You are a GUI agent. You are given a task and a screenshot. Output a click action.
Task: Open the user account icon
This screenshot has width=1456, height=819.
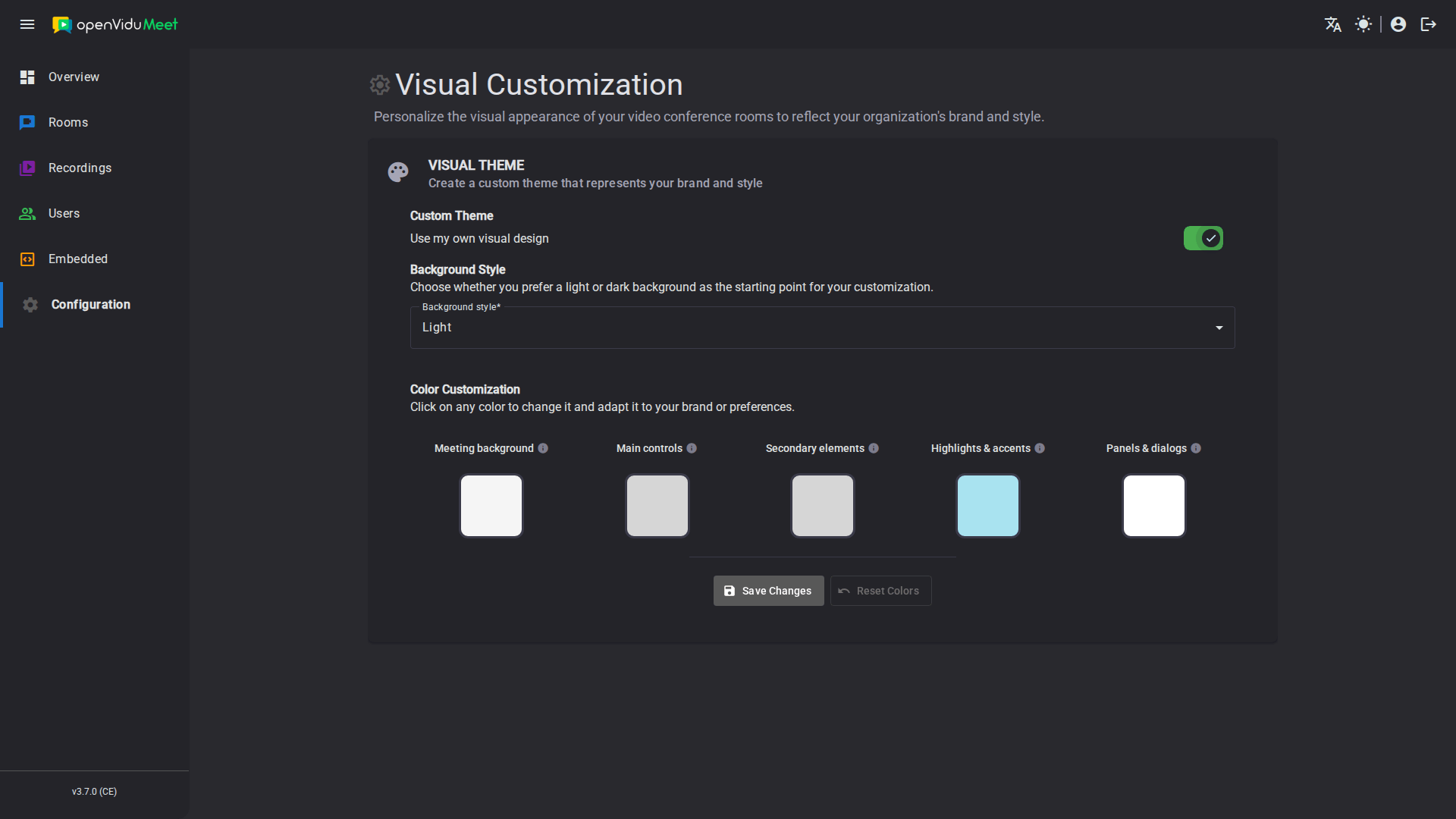[1398, 24]
